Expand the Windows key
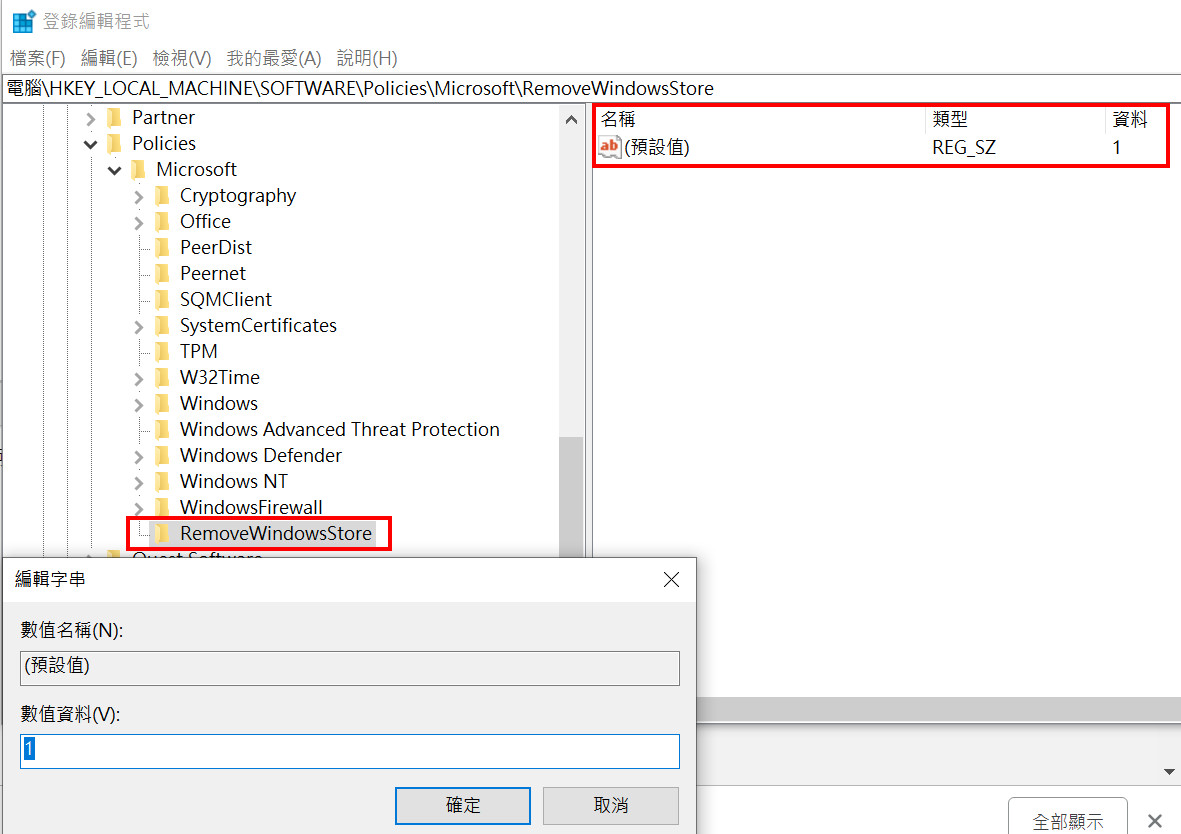The width and height of the screenshot is (1181, 834). 139,405
